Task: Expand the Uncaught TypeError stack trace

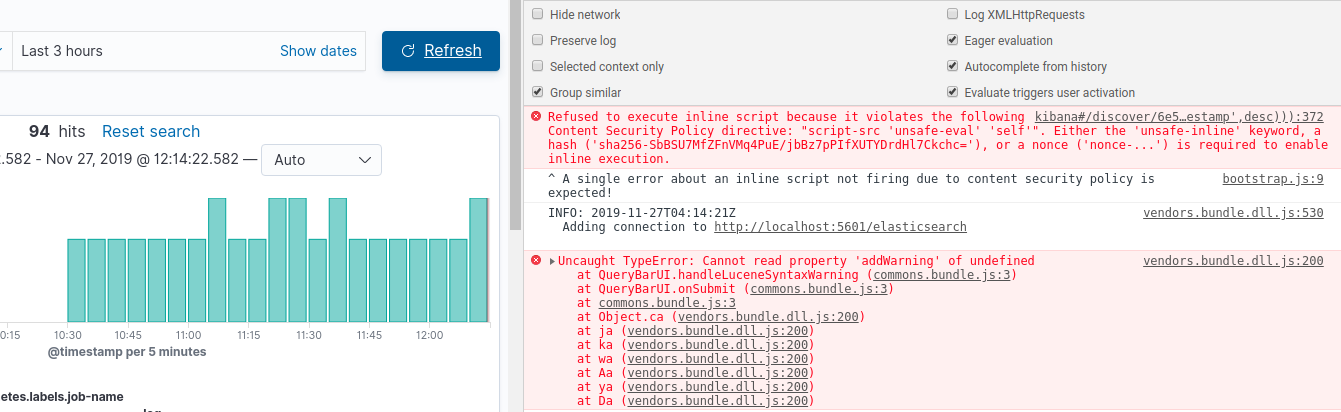Action: [x=553, y=261]
